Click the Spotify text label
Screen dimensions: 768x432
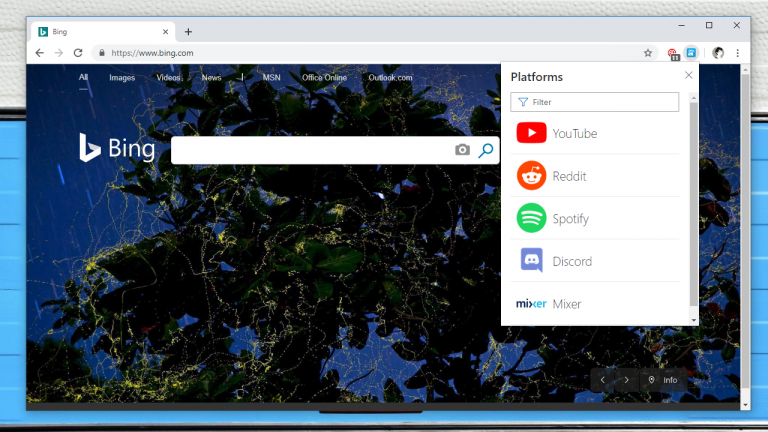[571, 218]
